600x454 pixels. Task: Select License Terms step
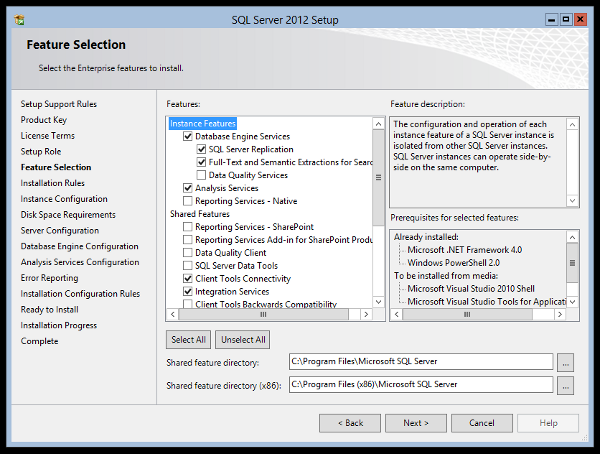[48, 136]
